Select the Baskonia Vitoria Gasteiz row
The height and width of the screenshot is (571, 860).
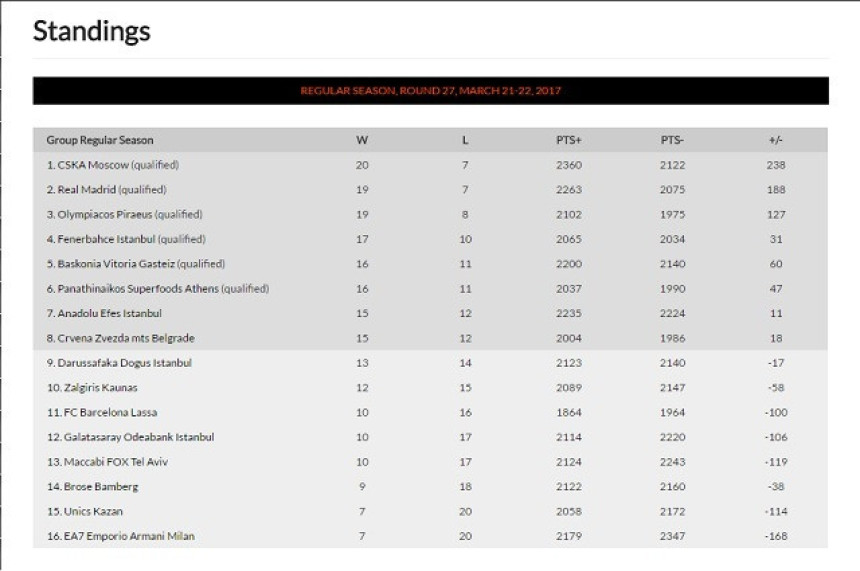[430, 264]
